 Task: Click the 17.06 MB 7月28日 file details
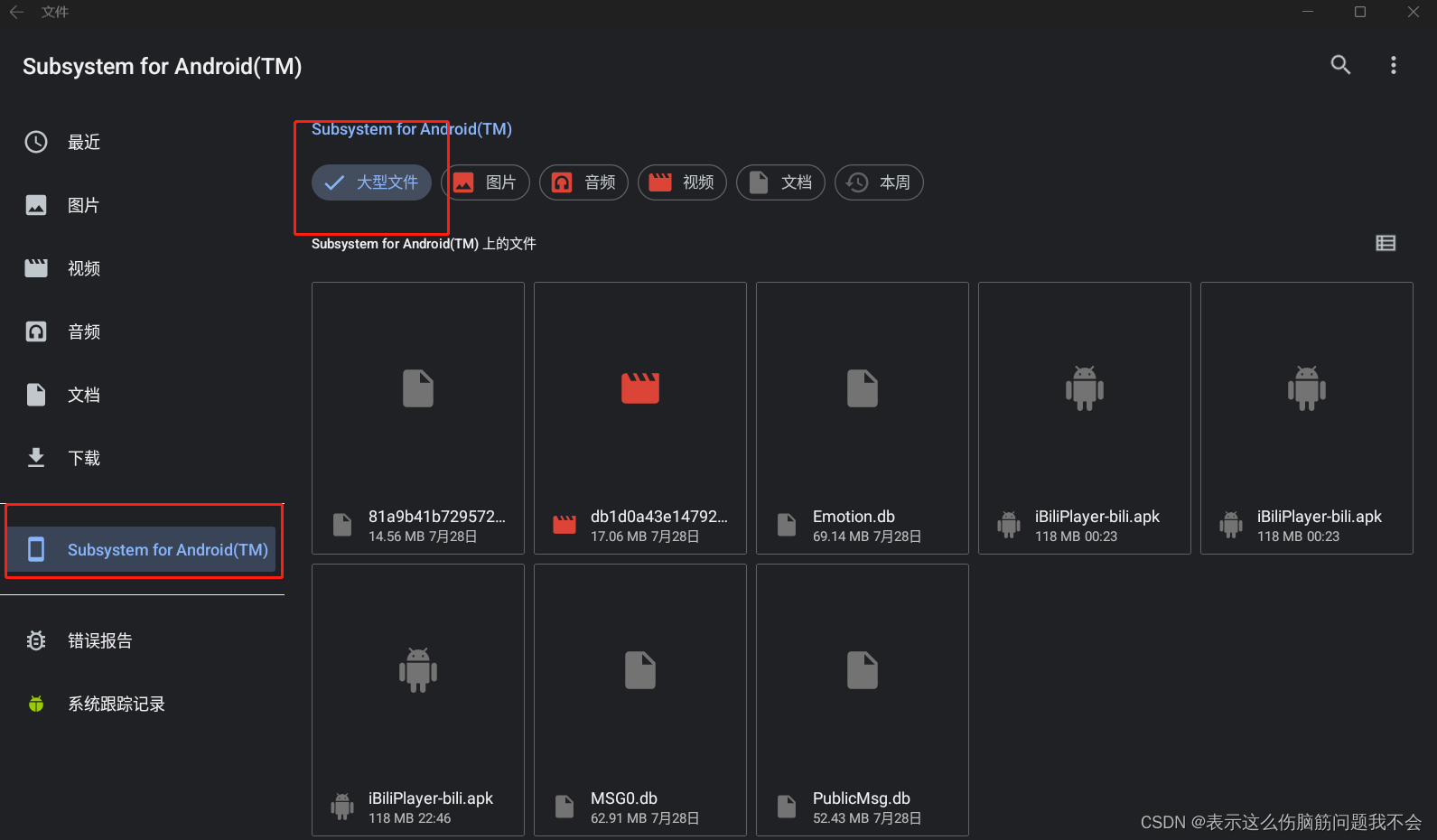[645, 537]
